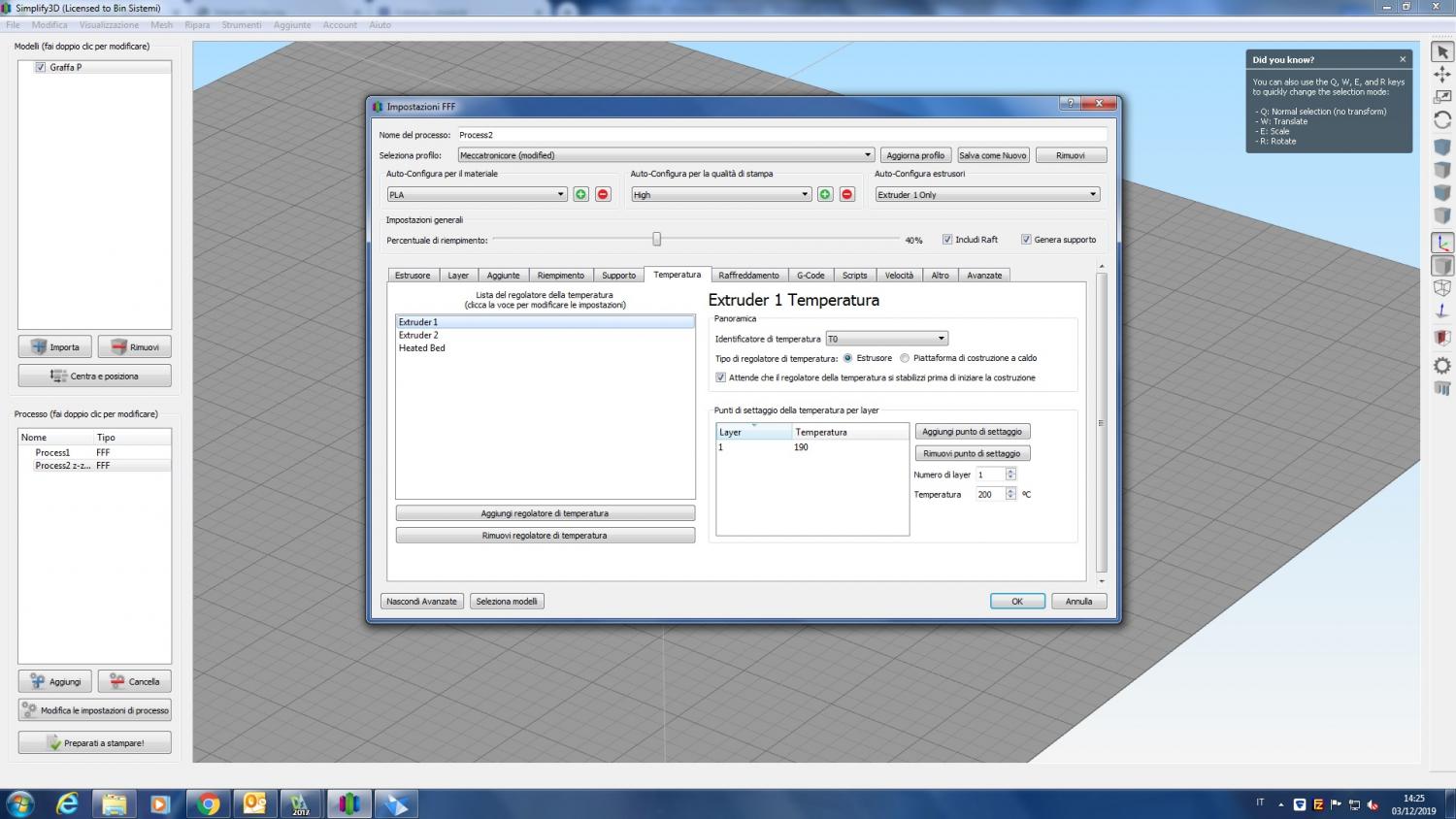Open File Explorer from taskbar
Screen dimensions: 1456x819
point(115,803)
